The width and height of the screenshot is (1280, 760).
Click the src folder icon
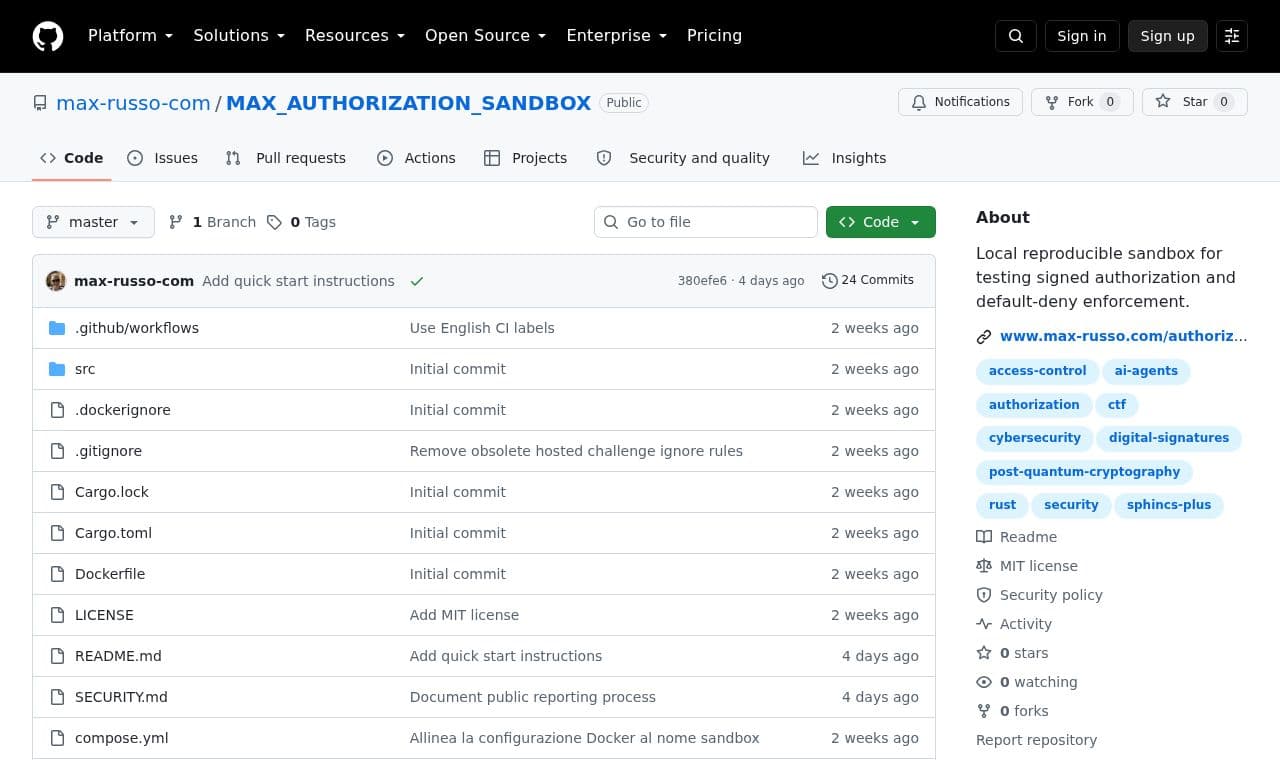tap(57, 369)
